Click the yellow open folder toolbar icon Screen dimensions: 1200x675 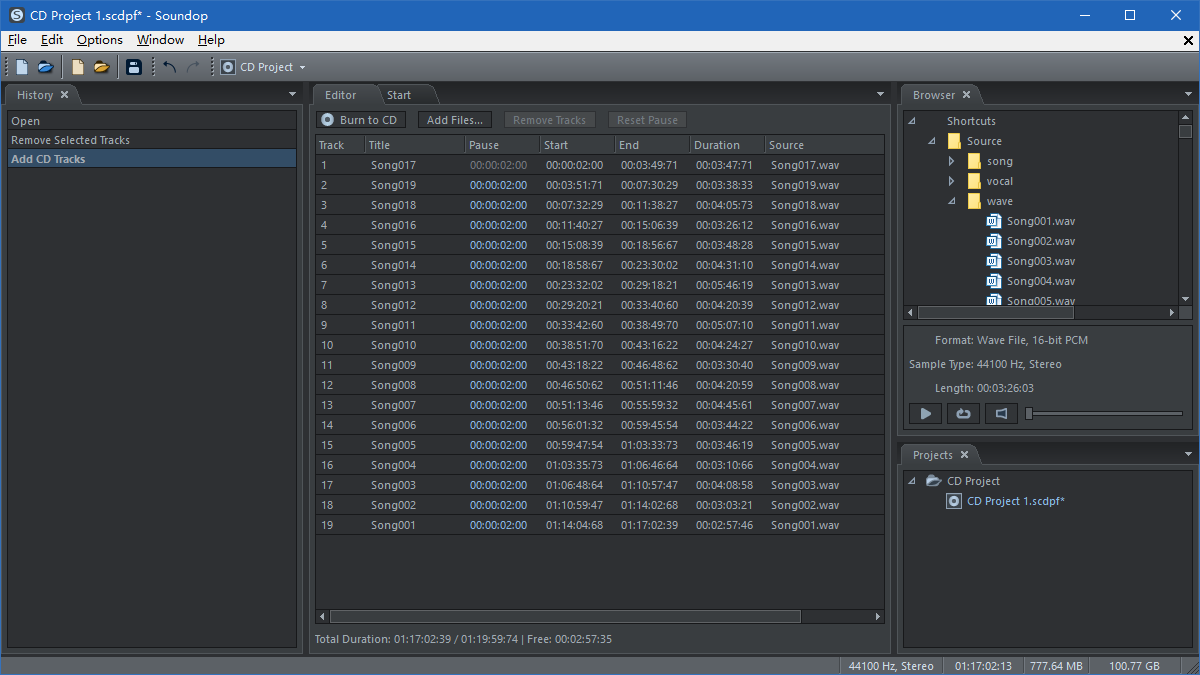point(101,67)
